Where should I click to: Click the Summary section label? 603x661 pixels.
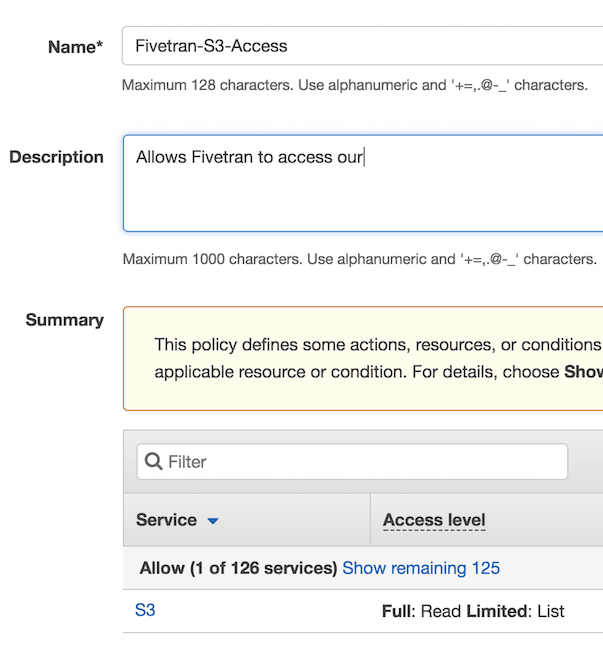(64, 320)
